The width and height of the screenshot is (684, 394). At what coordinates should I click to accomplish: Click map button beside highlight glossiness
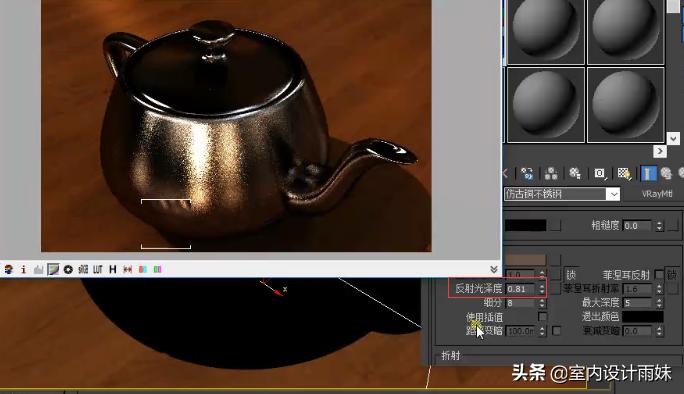pos(555,274)
